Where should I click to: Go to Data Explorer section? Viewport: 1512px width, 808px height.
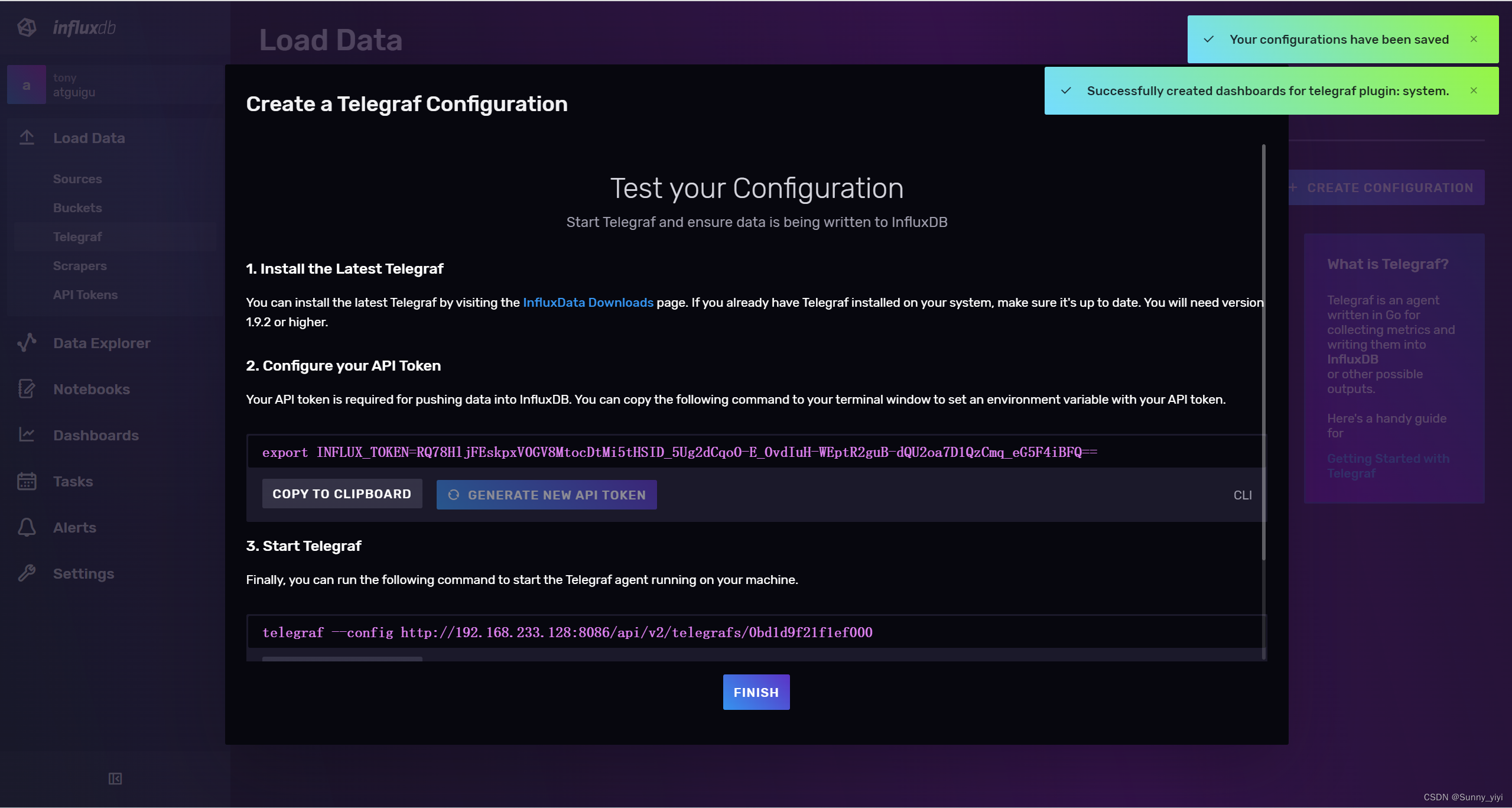(x=102, y=343)
